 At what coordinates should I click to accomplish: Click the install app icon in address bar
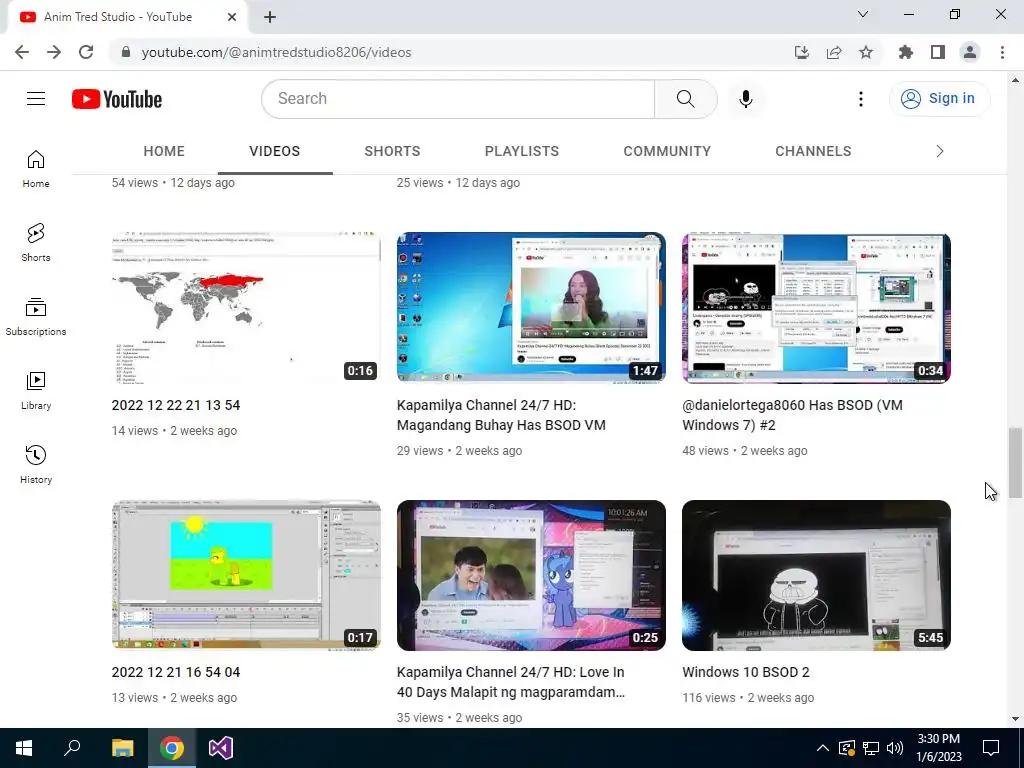(801, 52)
